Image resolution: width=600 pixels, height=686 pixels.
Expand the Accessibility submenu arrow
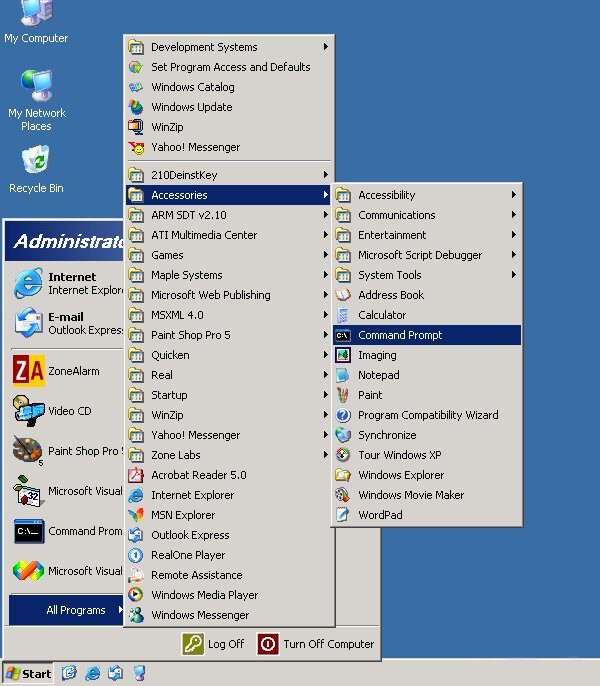click(514, 195)
